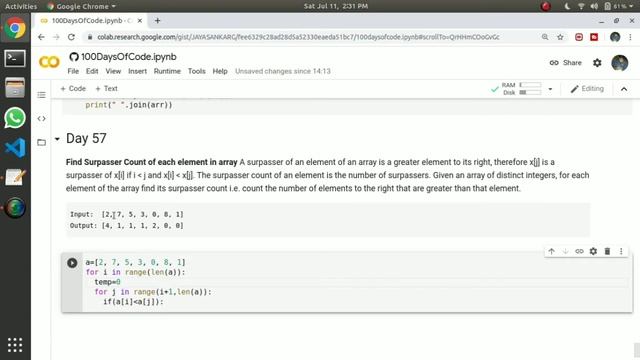Open Activities overview
The width and height of the screenshot is (640, 360).
[x=21, y=6]
